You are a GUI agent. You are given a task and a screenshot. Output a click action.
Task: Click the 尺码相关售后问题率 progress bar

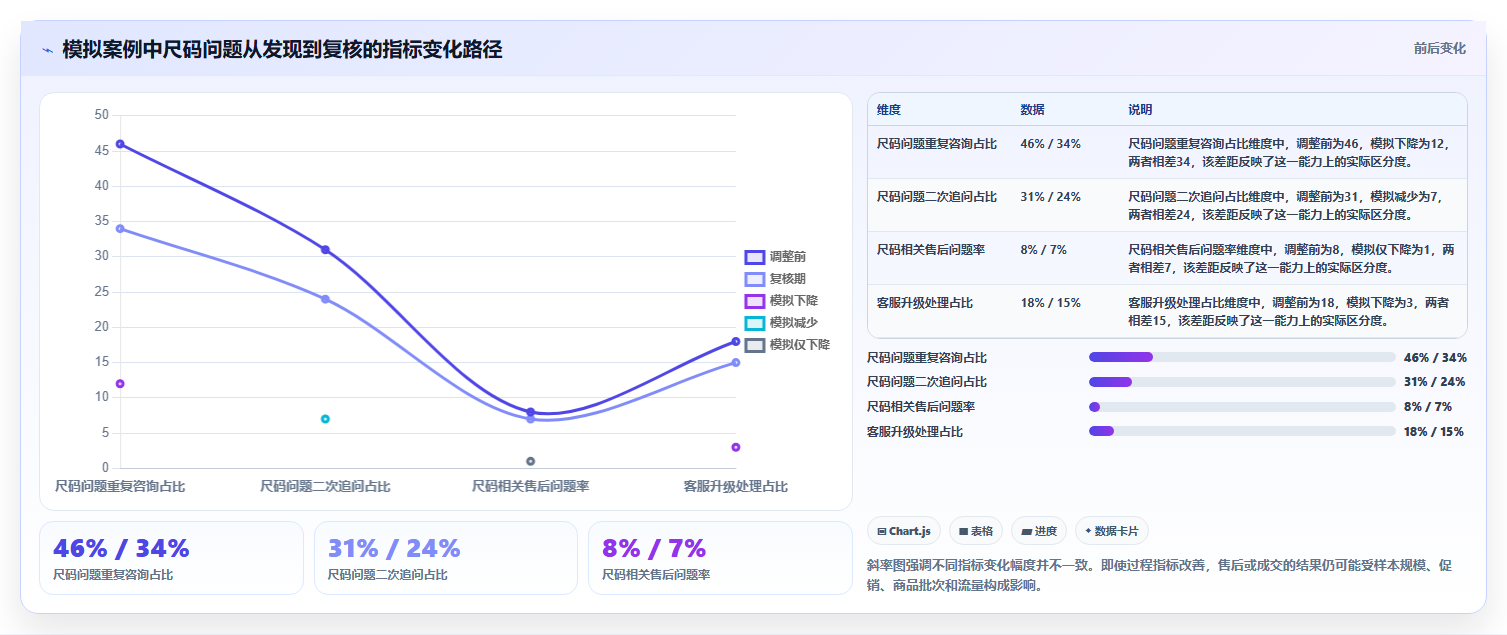[x=1242, y=407]
